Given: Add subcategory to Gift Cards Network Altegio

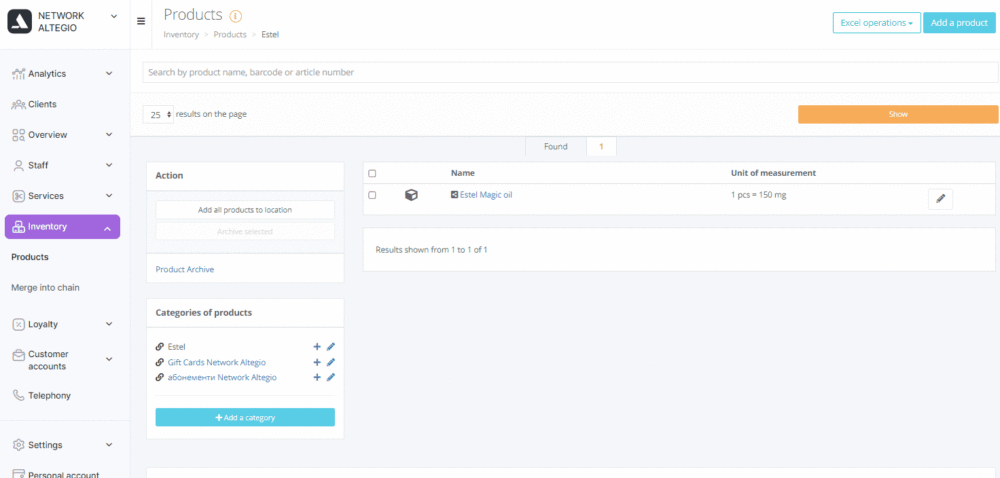Looking at the screenshot, I should tap(316, 362).
